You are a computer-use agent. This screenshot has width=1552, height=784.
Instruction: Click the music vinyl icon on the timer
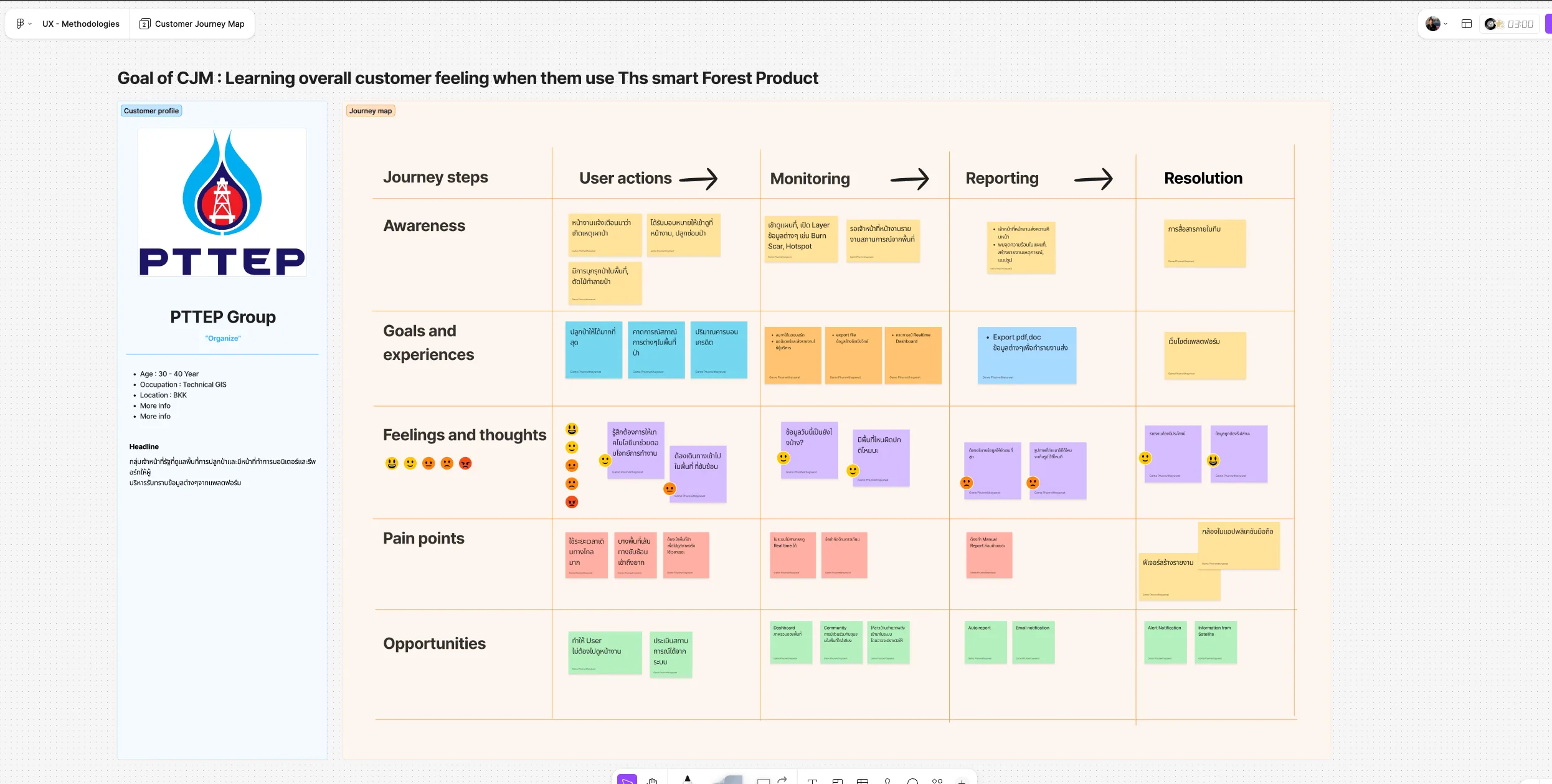coord(1490,24)
